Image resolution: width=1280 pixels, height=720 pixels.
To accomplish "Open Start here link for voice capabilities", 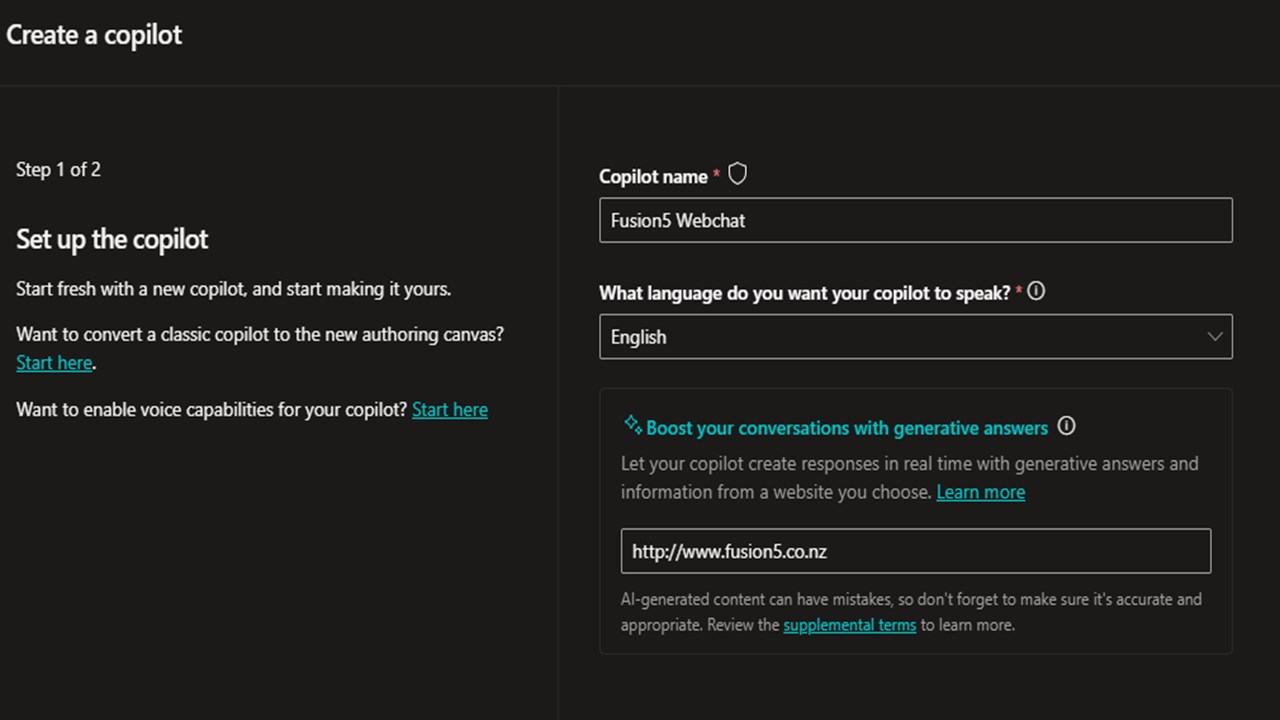I will coord(450,410).
